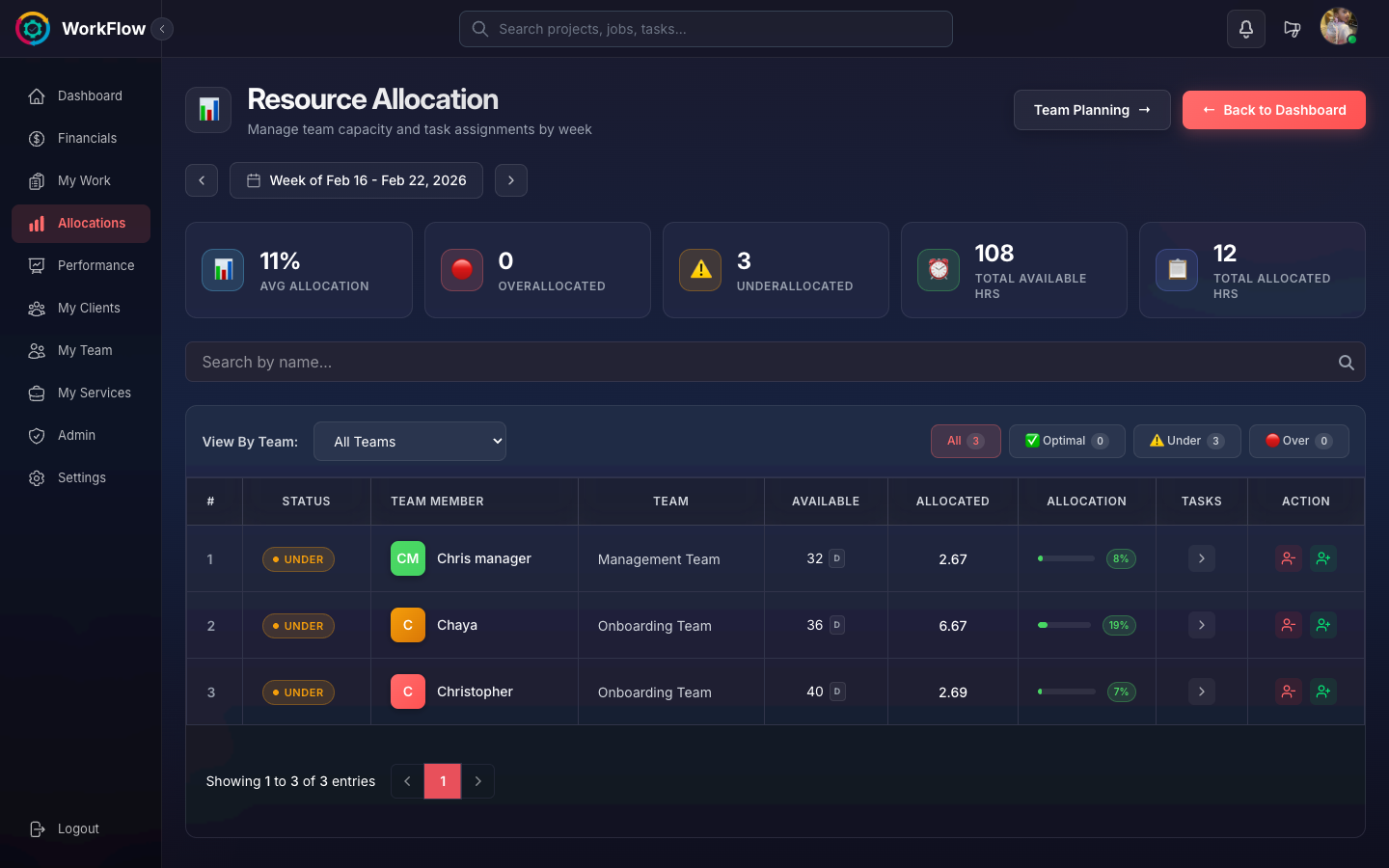
Task: View Christopher's allocation progress bar
Action: click(x=1064, y=692)
